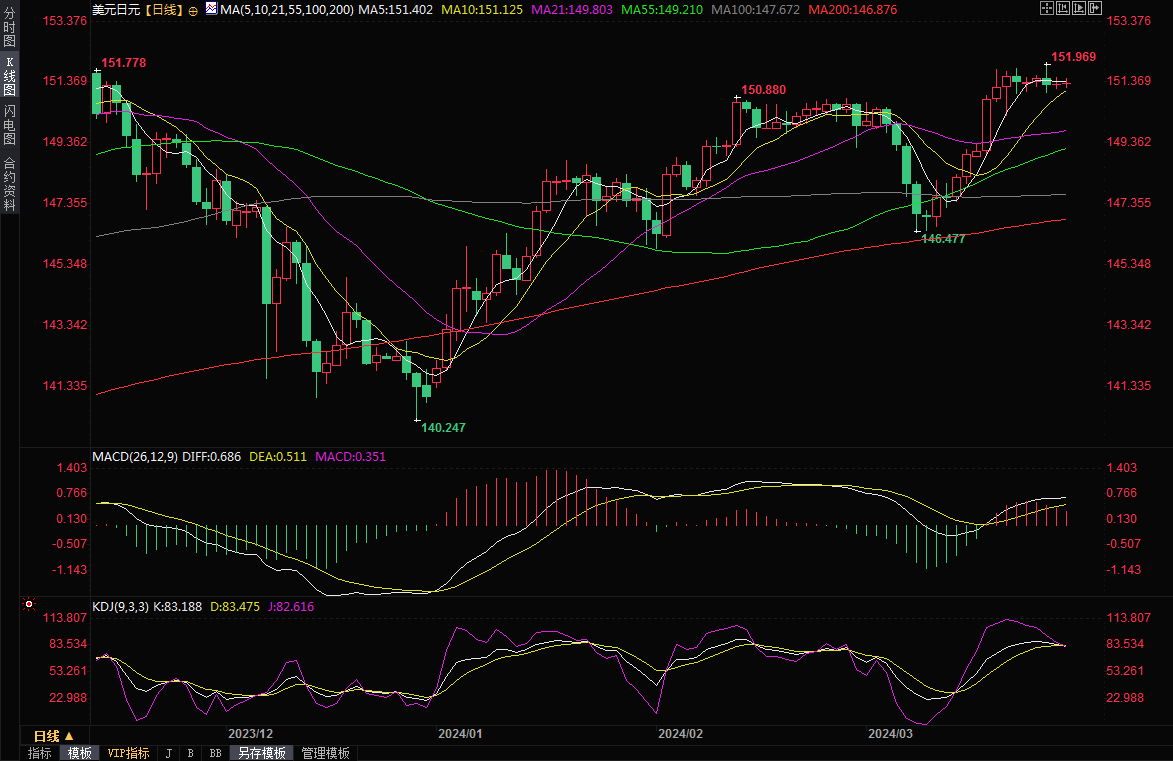1173x761 pixels.
Task: Click the DEA:0.511 value
Action: pyautogui.click(x=278, y=456)
